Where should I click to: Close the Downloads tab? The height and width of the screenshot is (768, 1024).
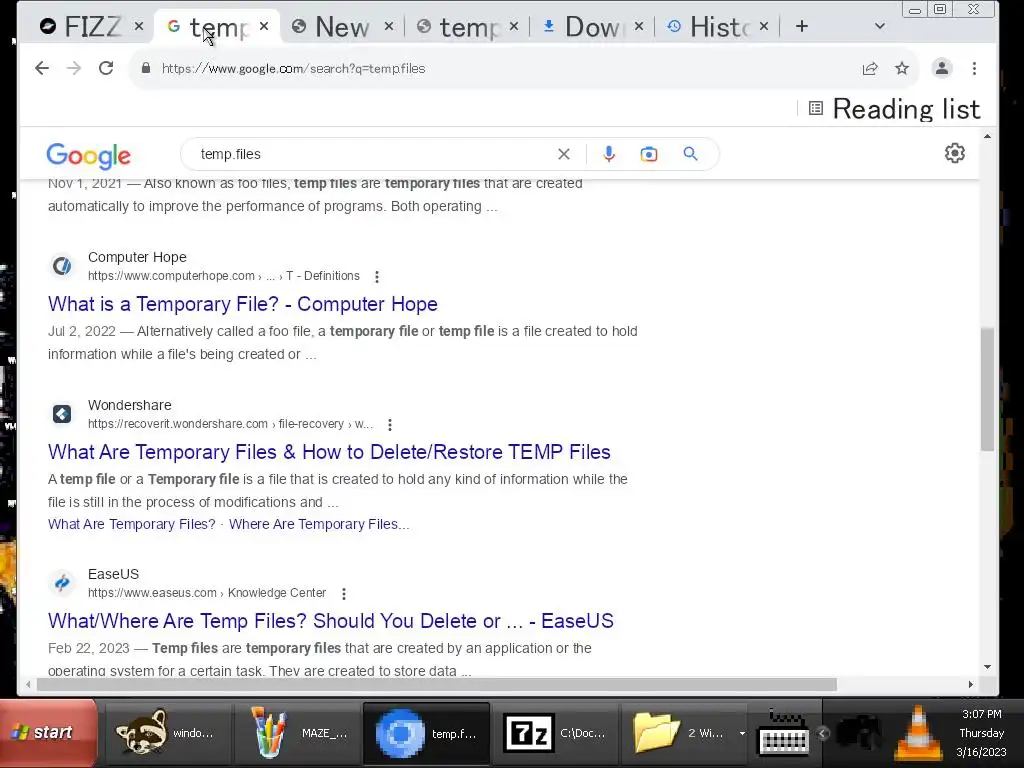coord(639,26)
